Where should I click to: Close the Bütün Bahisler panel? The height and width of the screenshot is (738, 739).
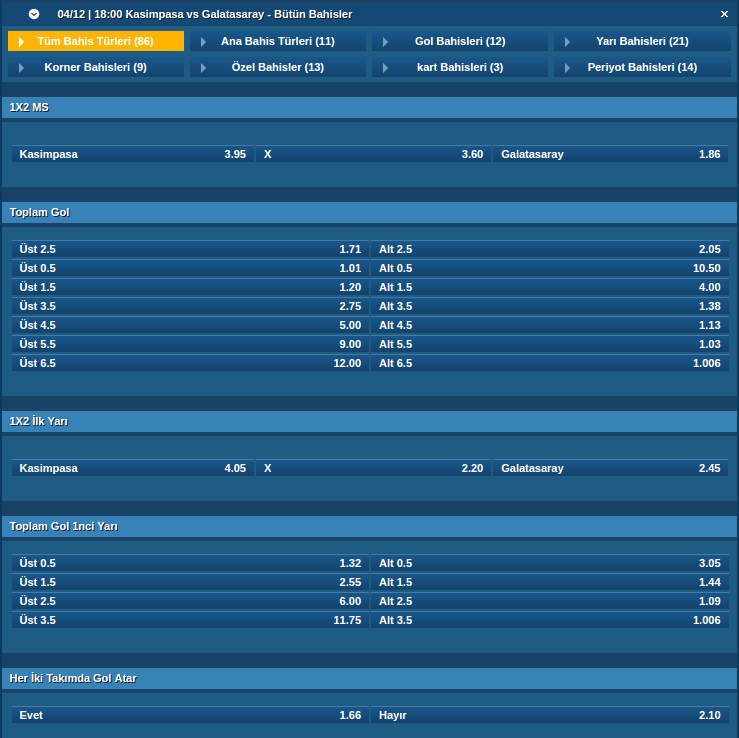724,14
